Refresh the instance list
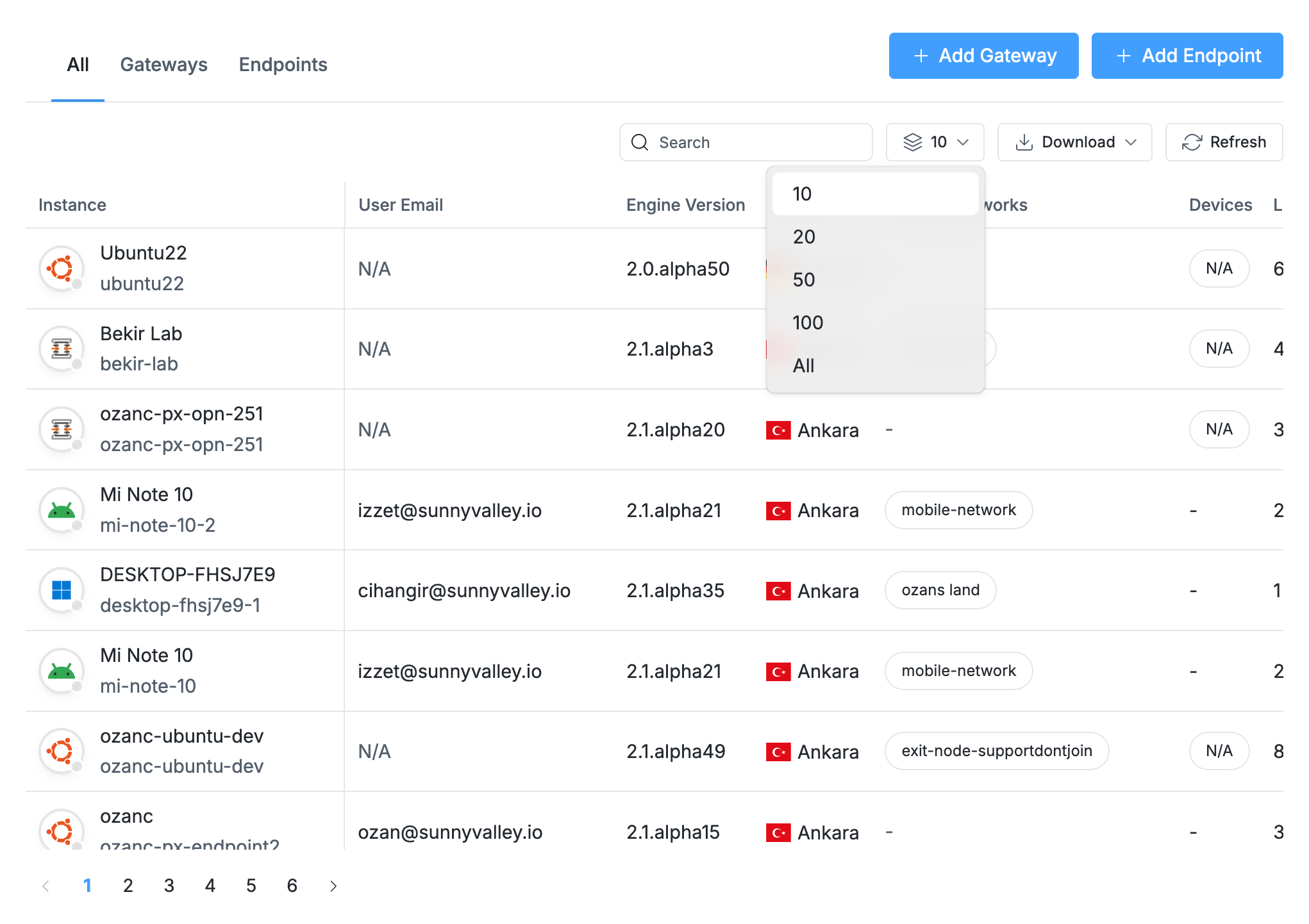 coord(1224,142)
